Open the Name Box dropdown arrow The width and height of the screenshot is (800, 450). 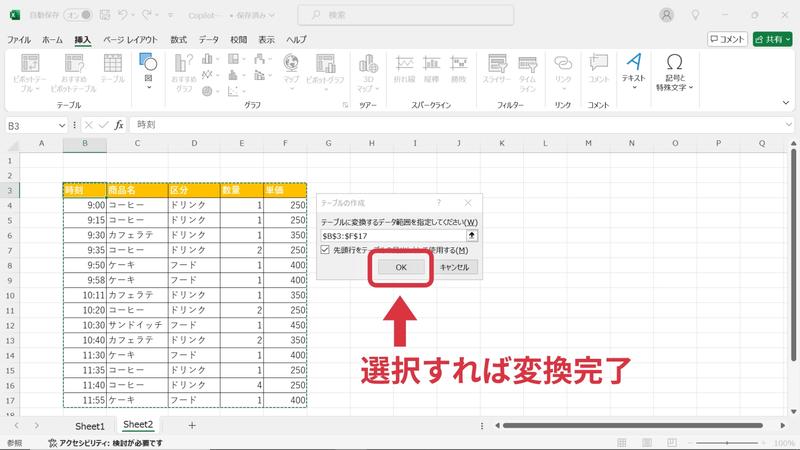(62, 126)
